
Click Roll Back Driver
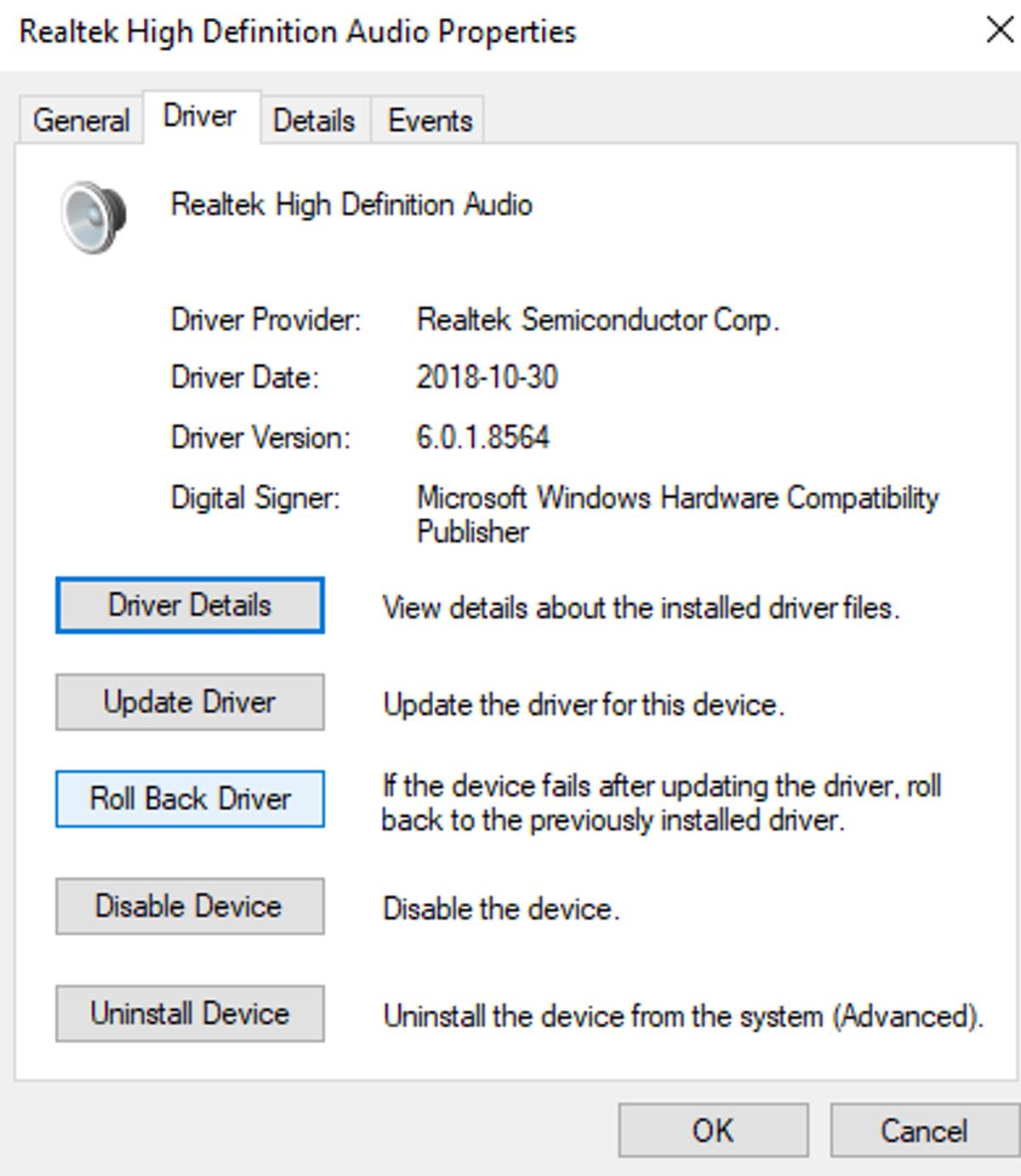tap(189, 798)
